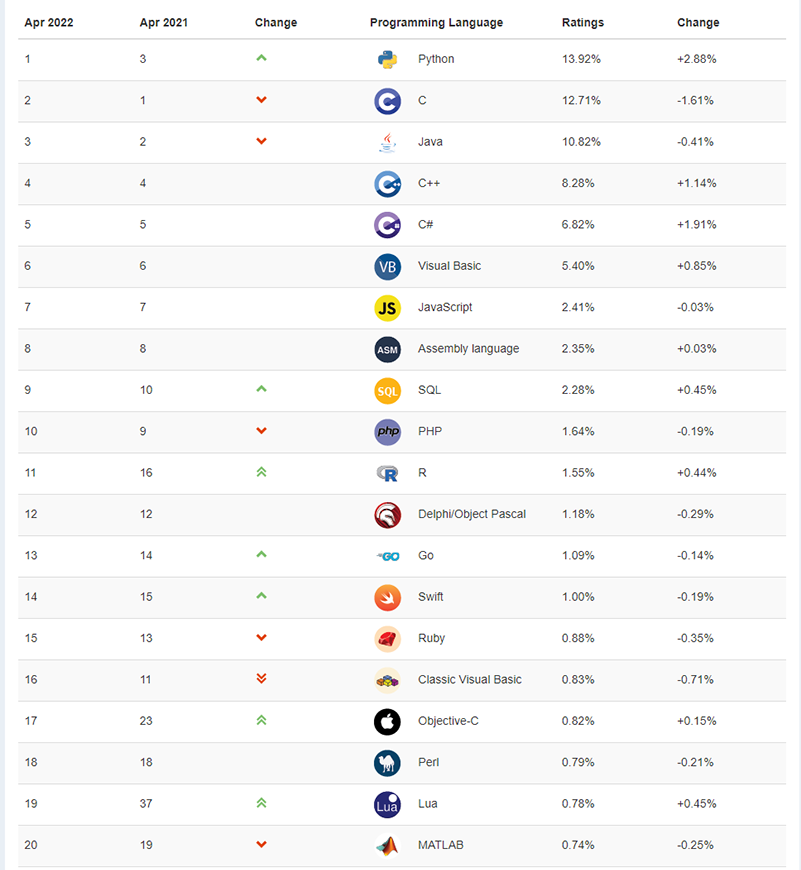Click the Perl camel icon

click(x=387, y=763)
